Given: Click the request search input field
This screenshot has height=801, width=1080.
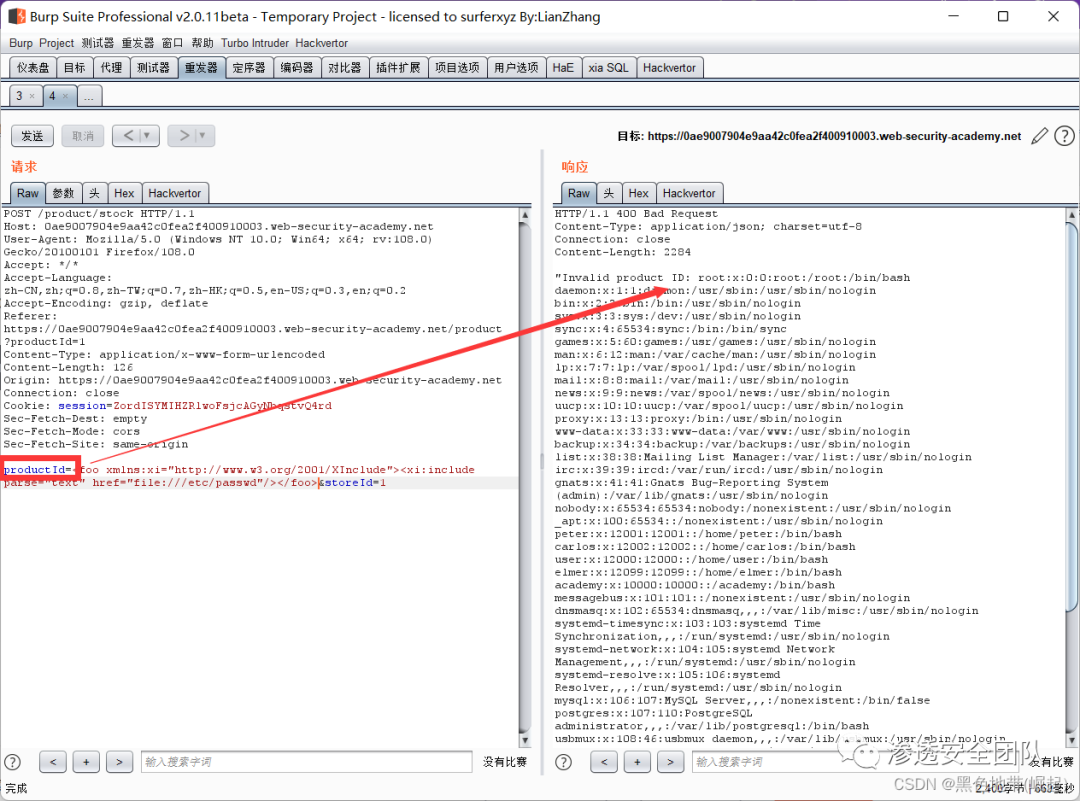Looking at the screenshot, I should click(307, 762).
